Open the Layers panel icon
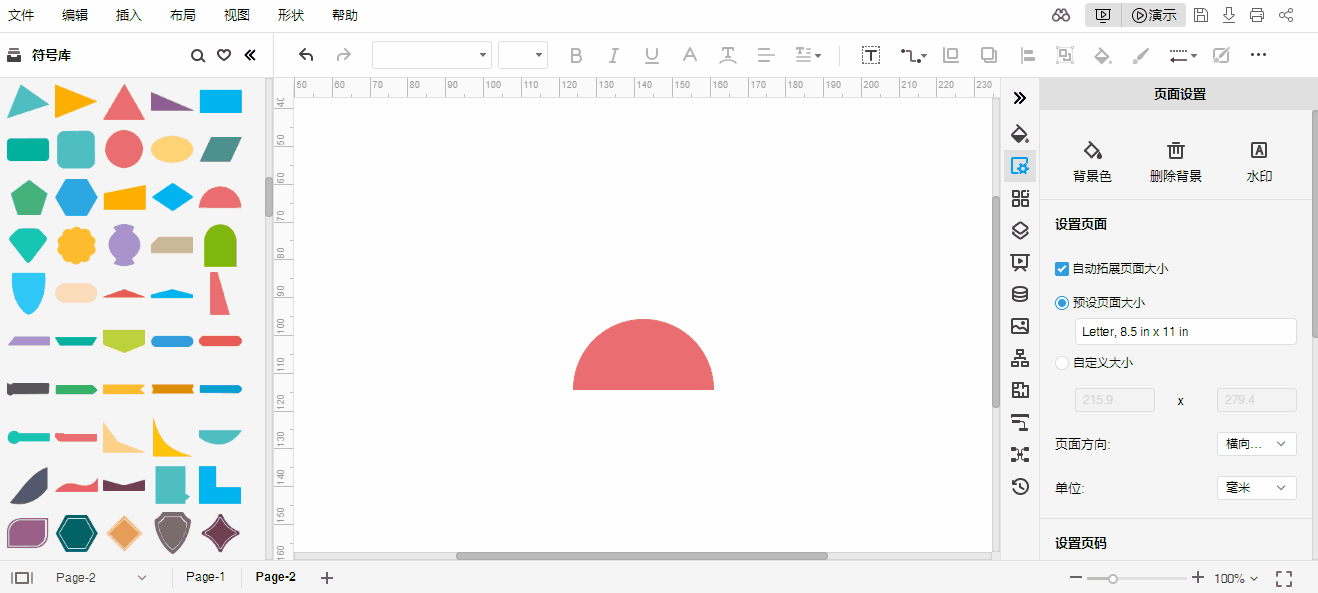Image resolution: width=1318 pixels, height=593 pixels. tap(1020, 230)
